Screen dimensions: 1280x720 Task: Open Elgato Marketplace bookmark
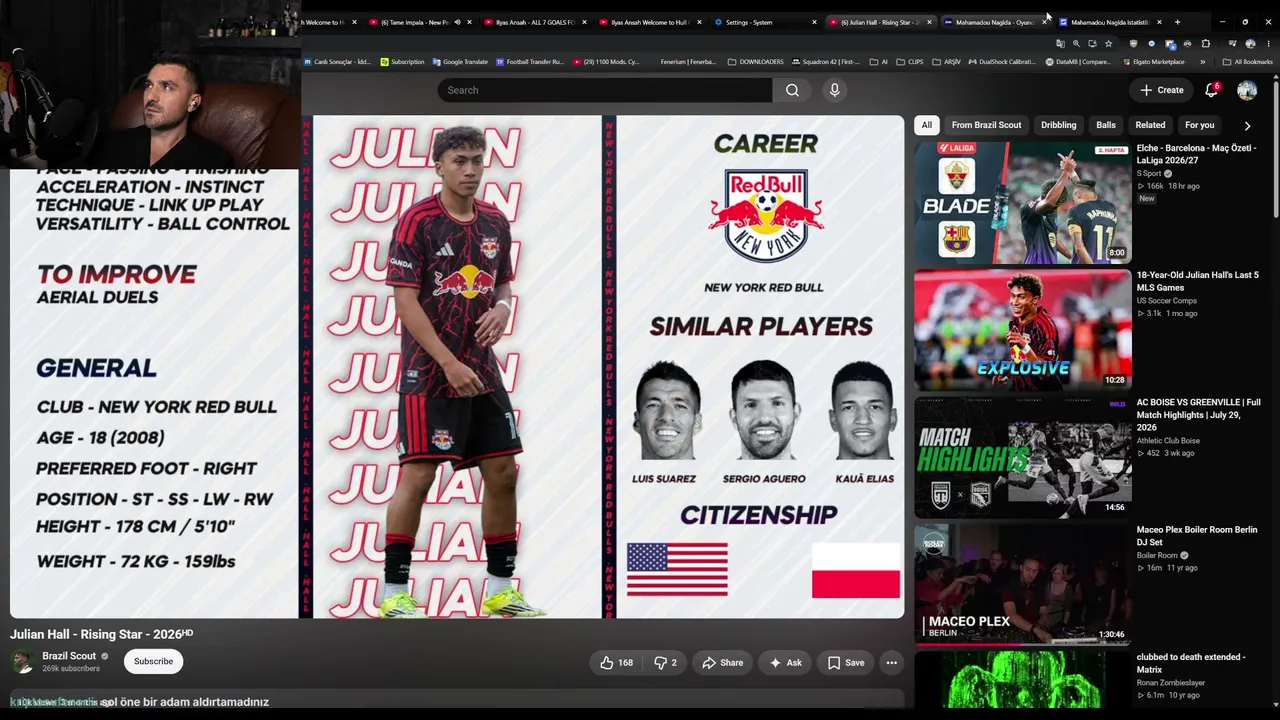coord(1152,62)
